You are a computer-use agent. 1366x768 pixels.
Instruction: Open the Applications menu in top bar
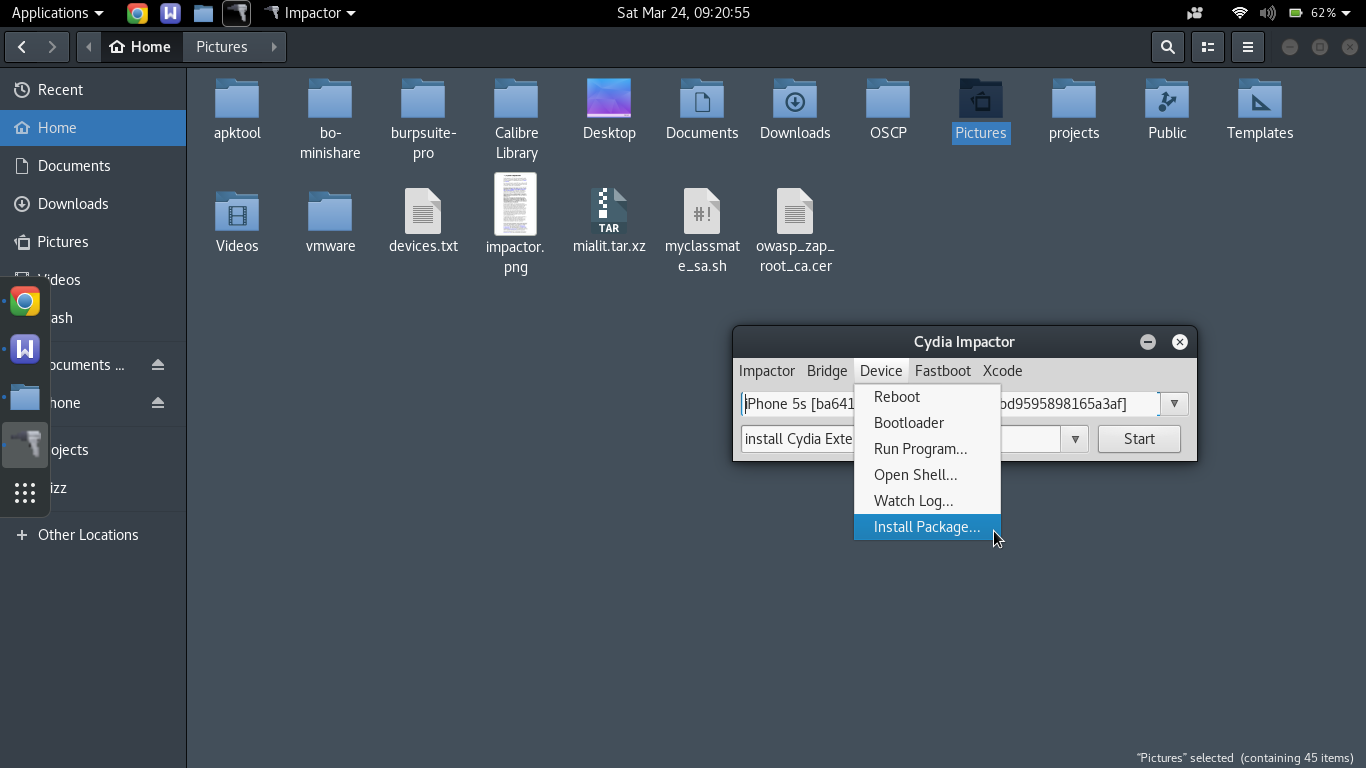click(57, 13)
